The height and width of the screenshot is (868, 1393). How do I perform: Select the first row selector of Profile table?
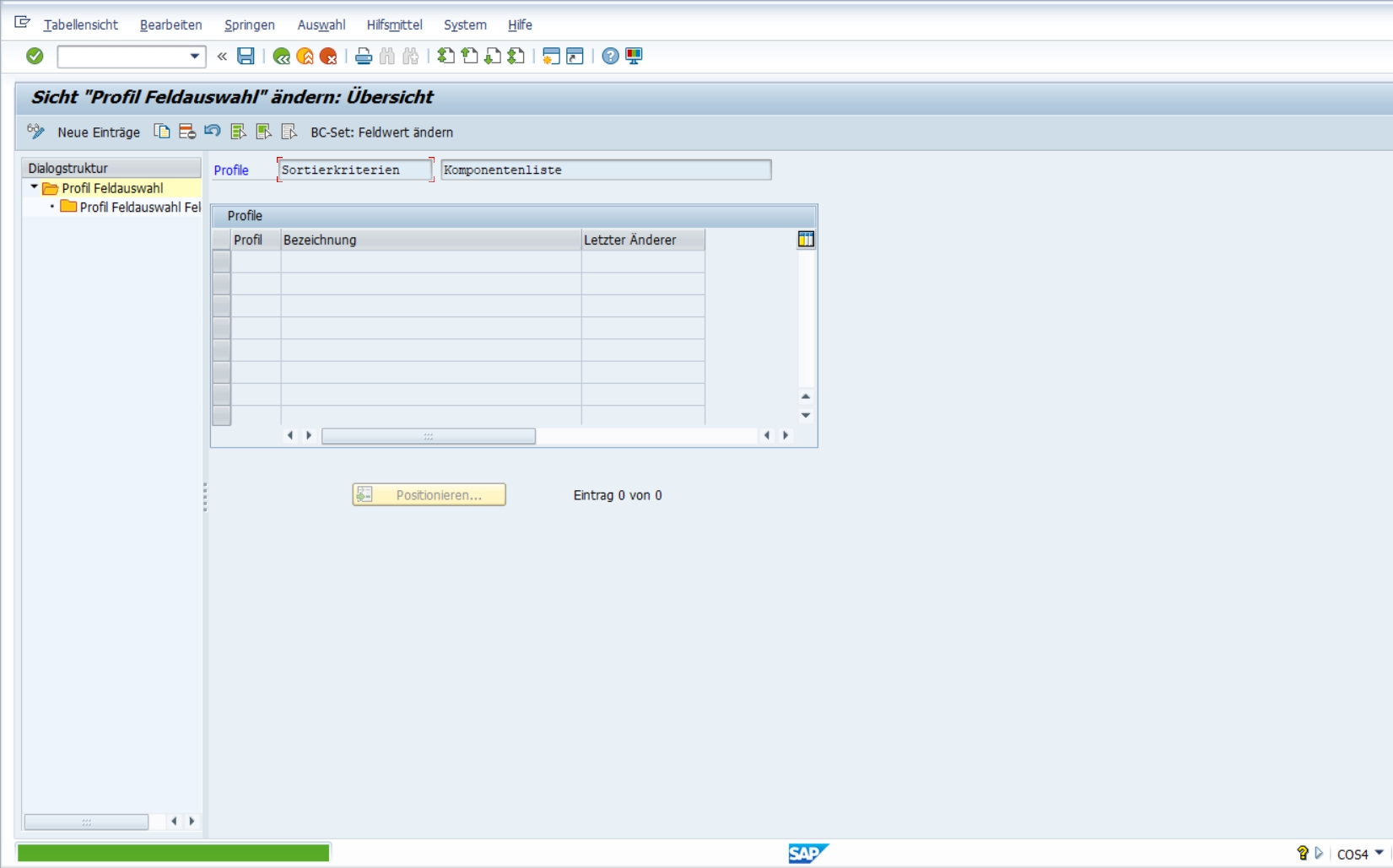pyautogui.click(x=221, y=261)
